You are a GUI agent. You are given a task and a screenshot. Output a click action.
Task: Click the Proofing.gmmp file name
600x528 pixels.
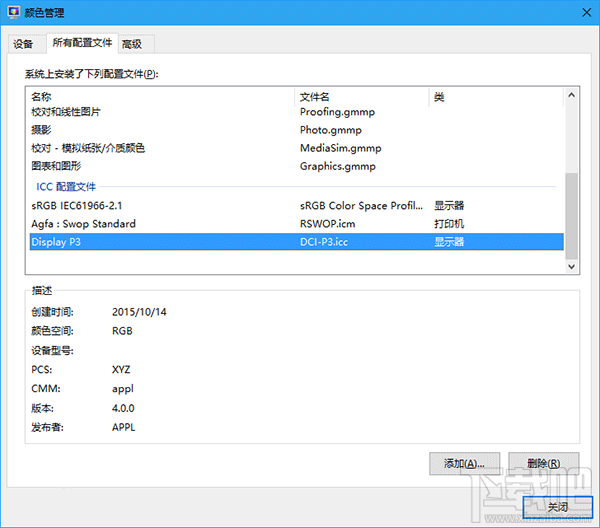tap(337, 112)
